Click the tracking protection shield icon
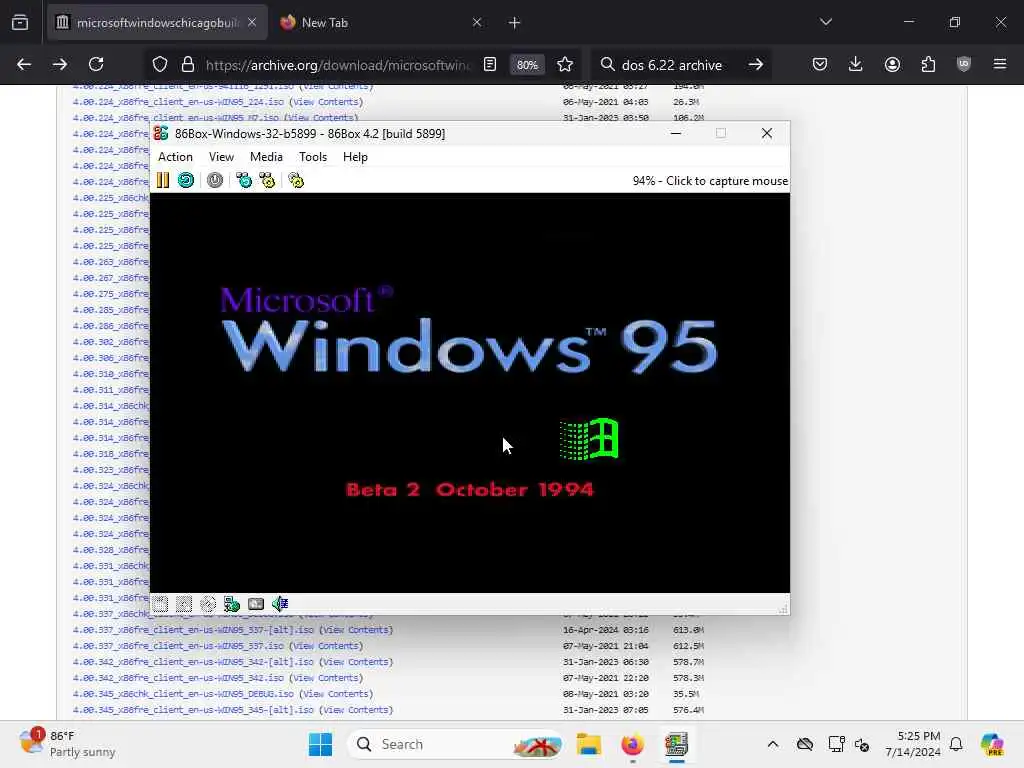 click(x=160, y=65)
